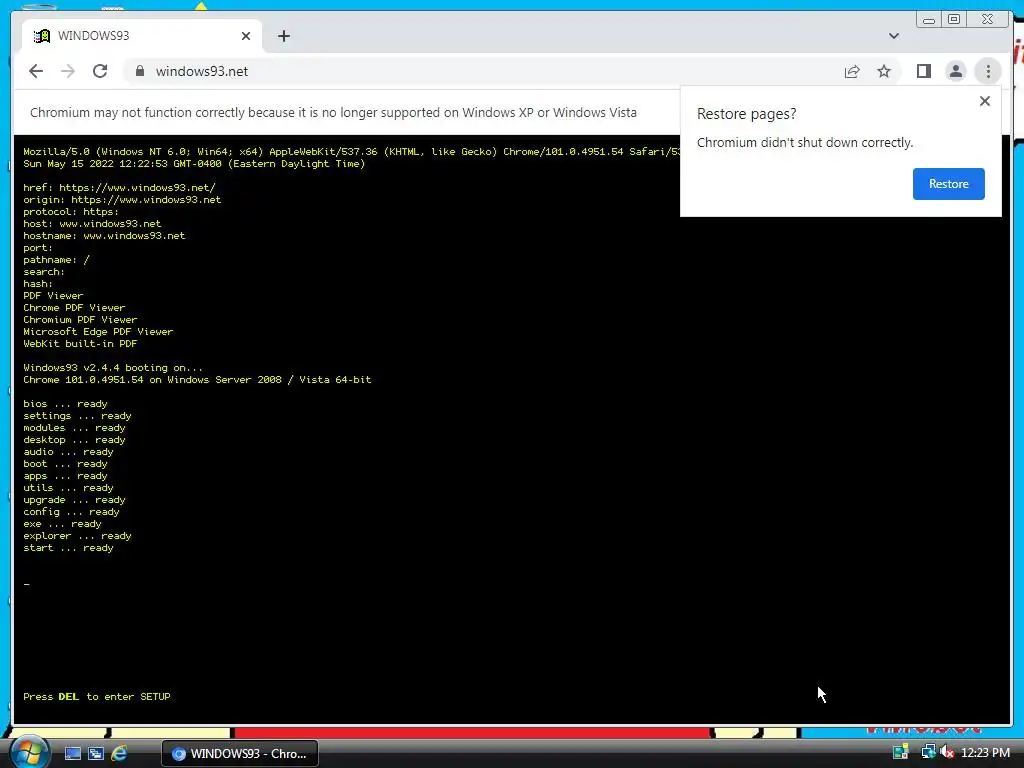Go forward to the next page
The width and height of the screenshot is (1024, 768).
click(68, 71)
